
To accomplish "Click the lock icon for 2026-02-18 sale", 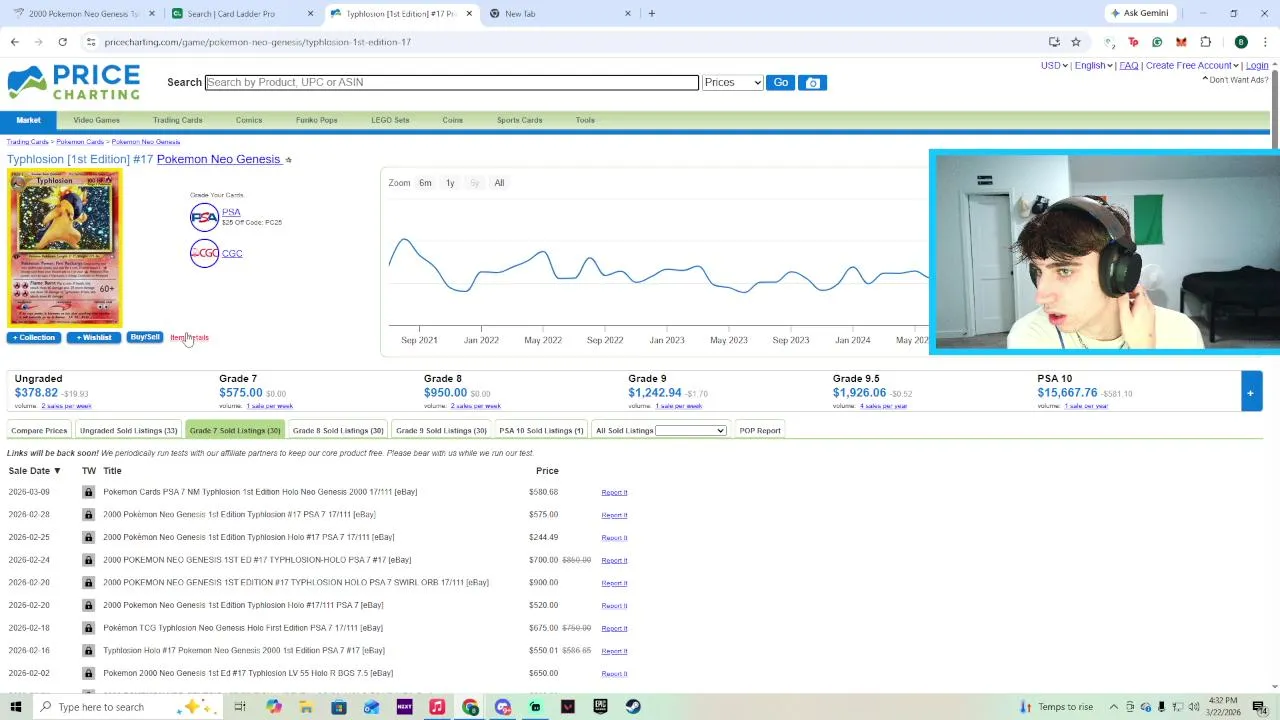I will 88,628.
